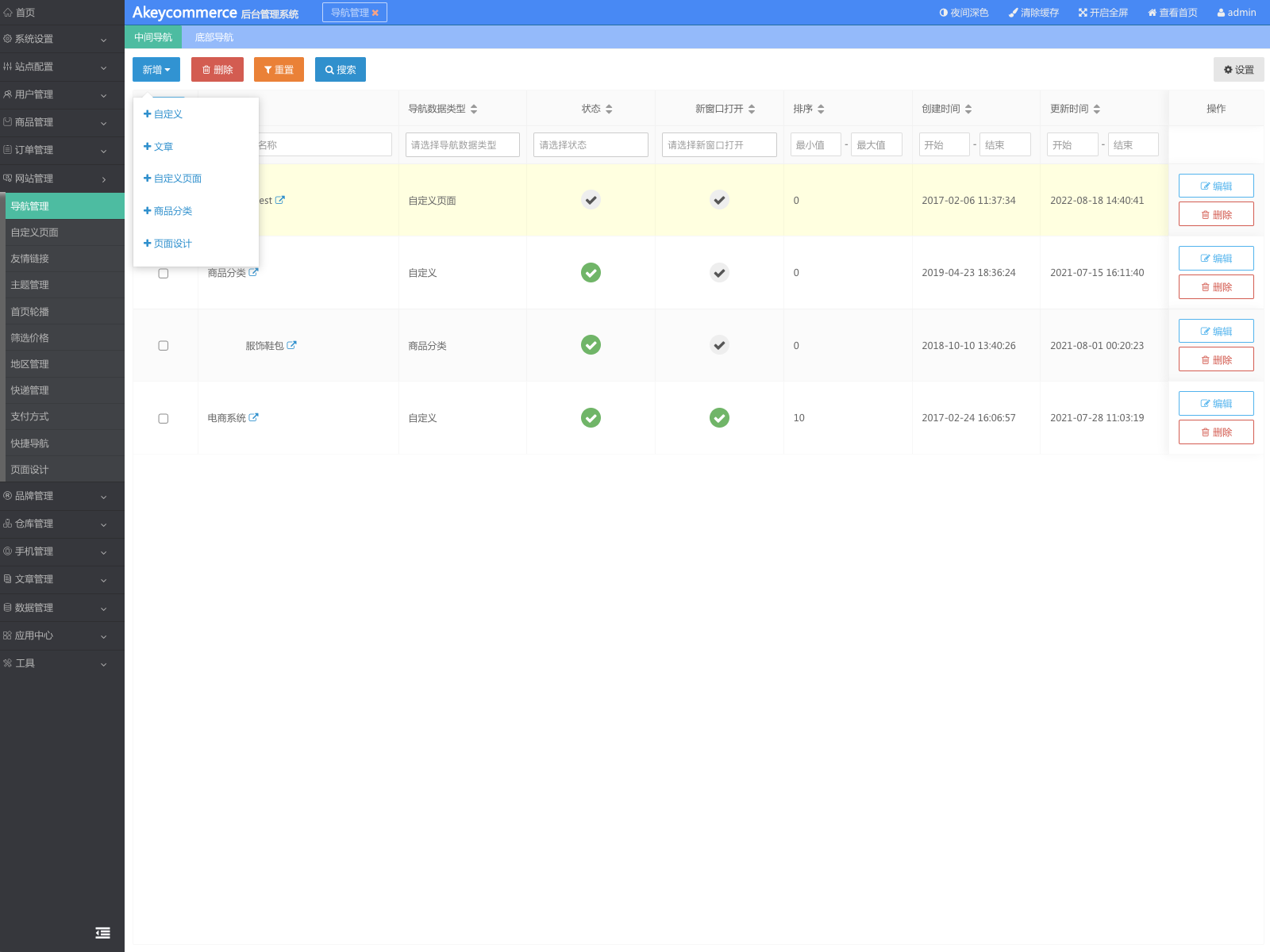The height and width of the screenshot is (952, 1270).
Task: Check the checkbox for 电商系统 row
Action: tap(164, 418)
